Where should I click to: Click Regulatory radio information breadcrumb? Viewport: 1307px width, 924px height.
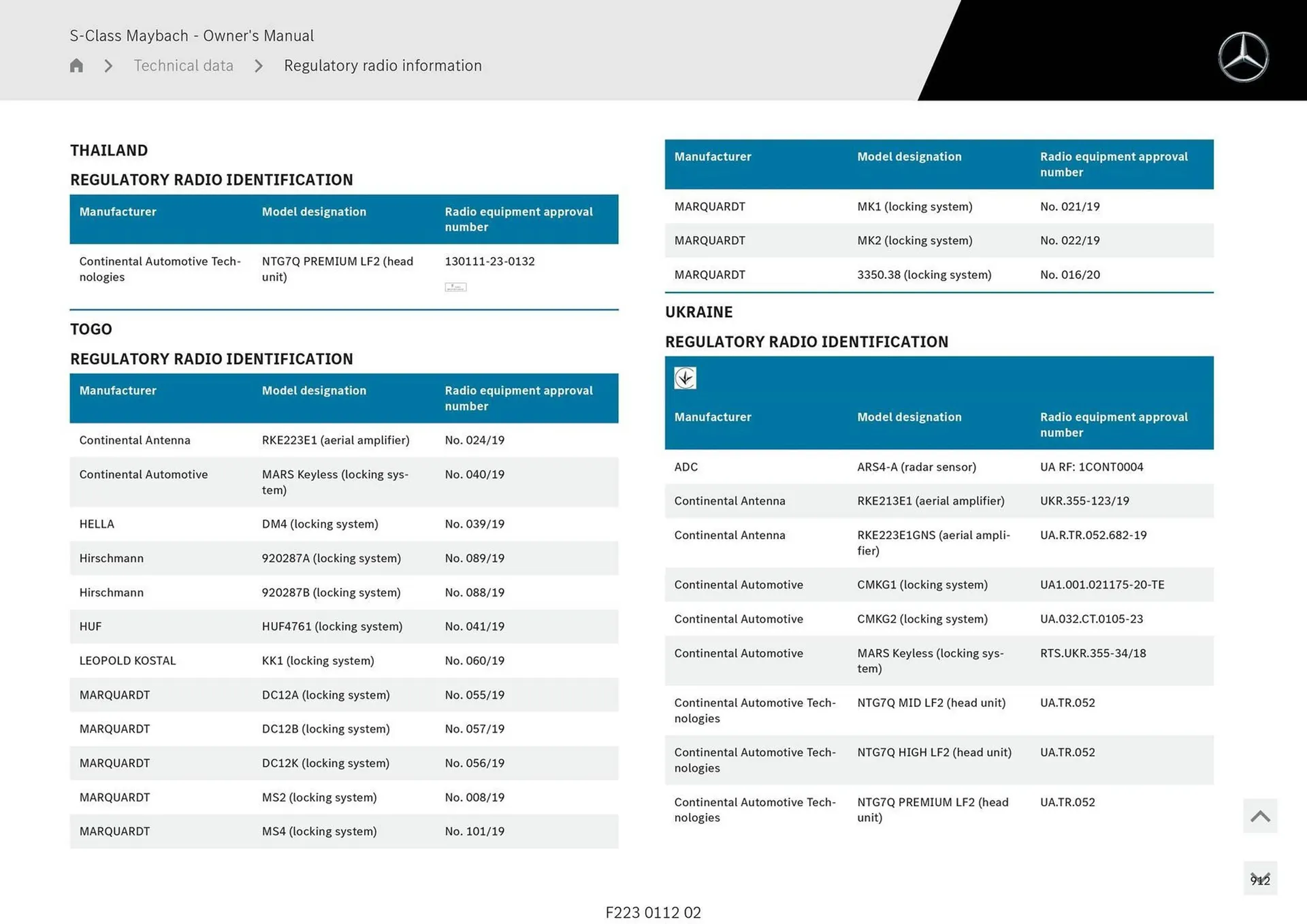pyautogui.click(x=383, y=65)
